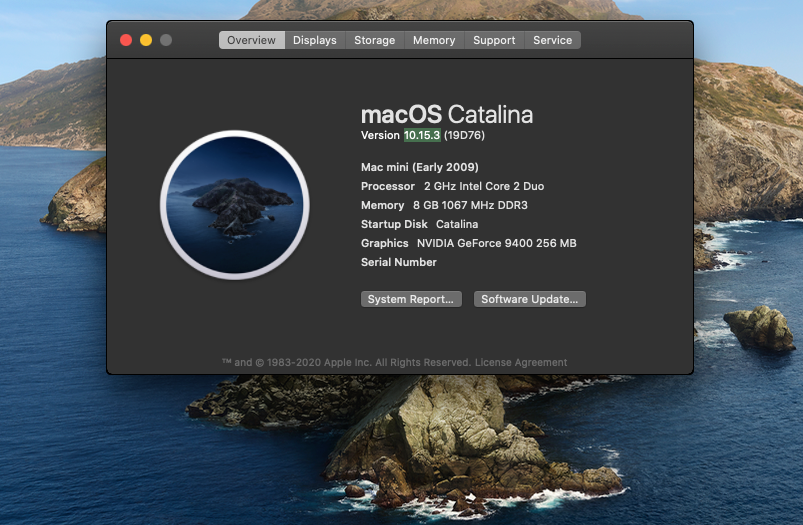Click the 8 GB 1067 MHz DDR3 value
Screen dimensions: 803x525
(x=470, y=205)
